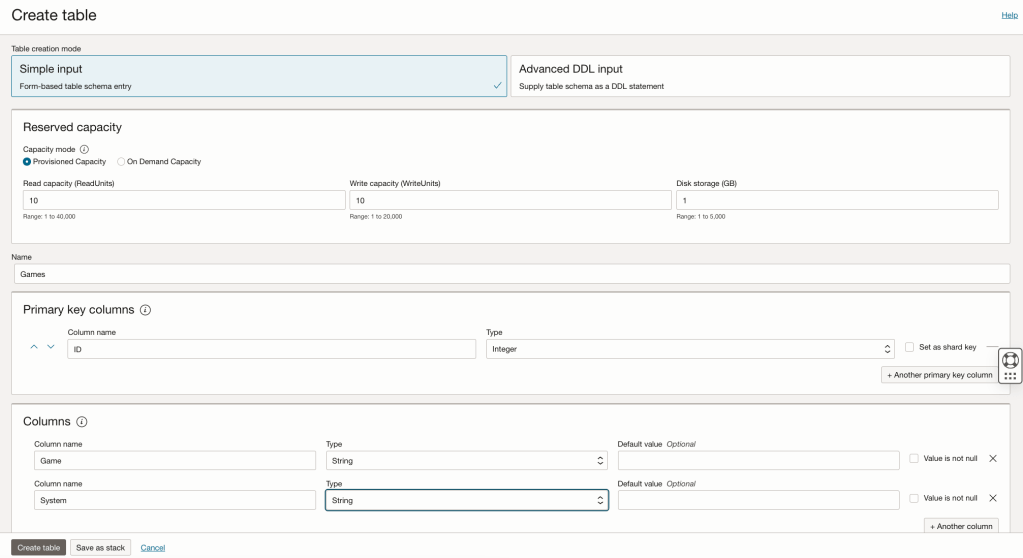Select the On Demand Capacity radio button

tap(122, 161)
